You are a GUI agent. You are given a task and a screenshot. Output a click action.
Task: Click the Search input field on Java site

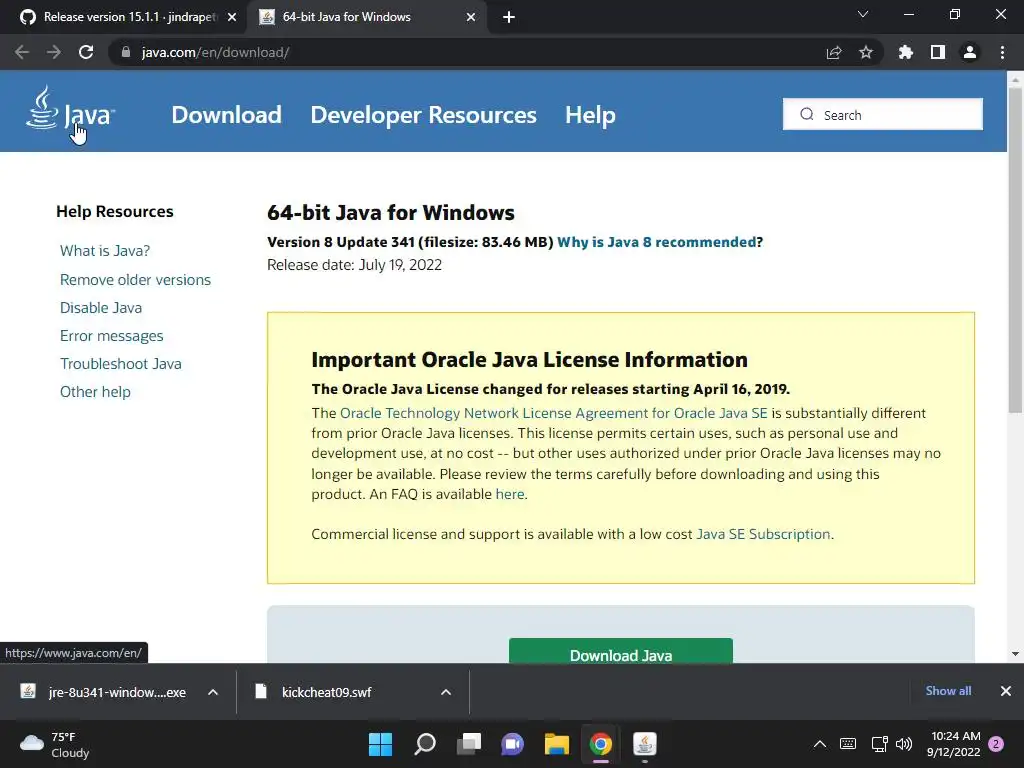pos(882,114)
